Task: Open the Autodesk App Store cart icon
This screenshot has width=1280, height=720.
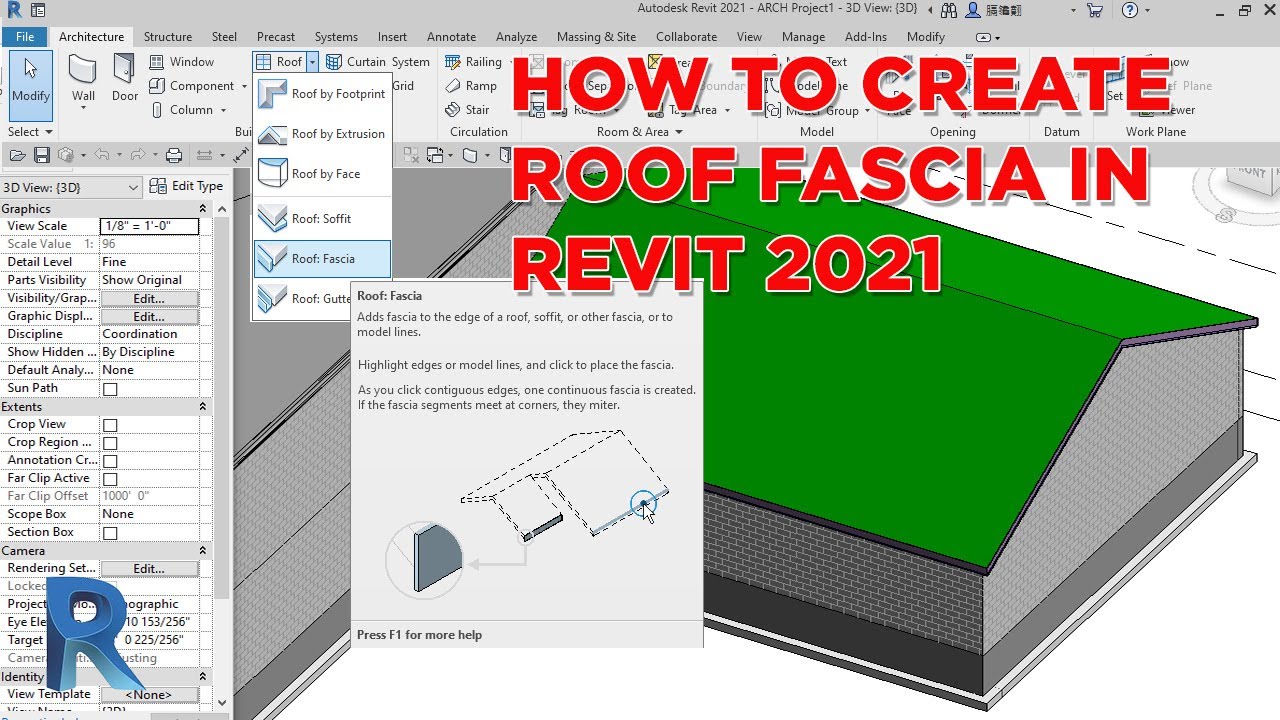Action: tap(1095, 10)
